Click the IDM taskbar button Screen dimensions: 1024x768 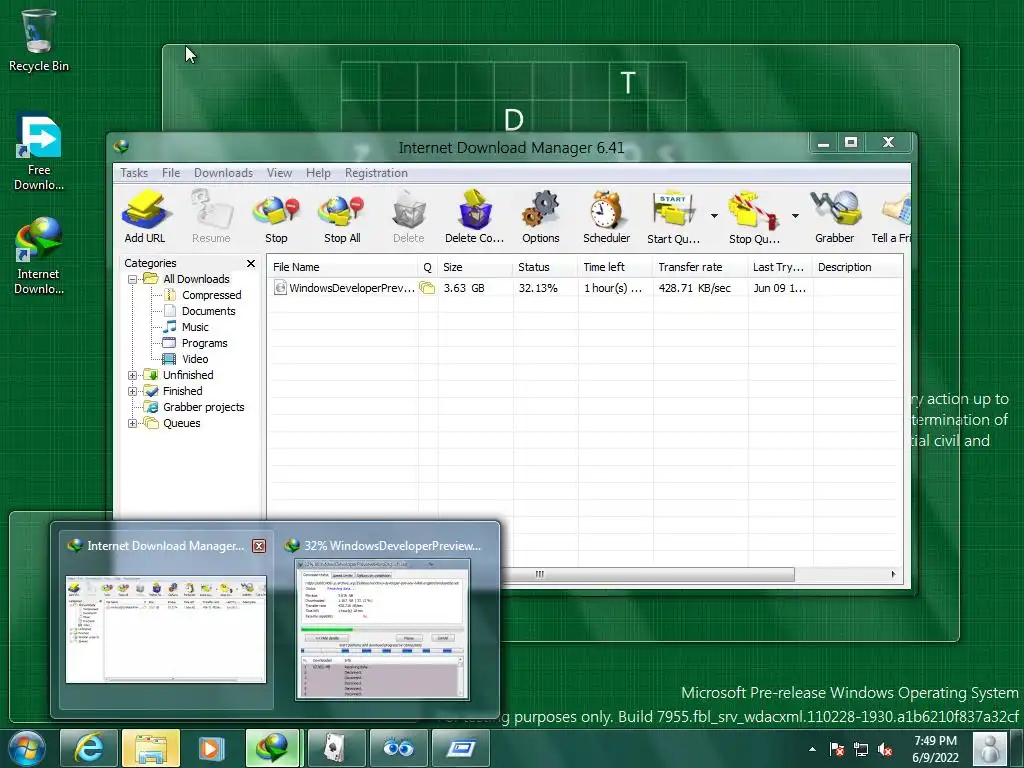(x=274, y=748)
